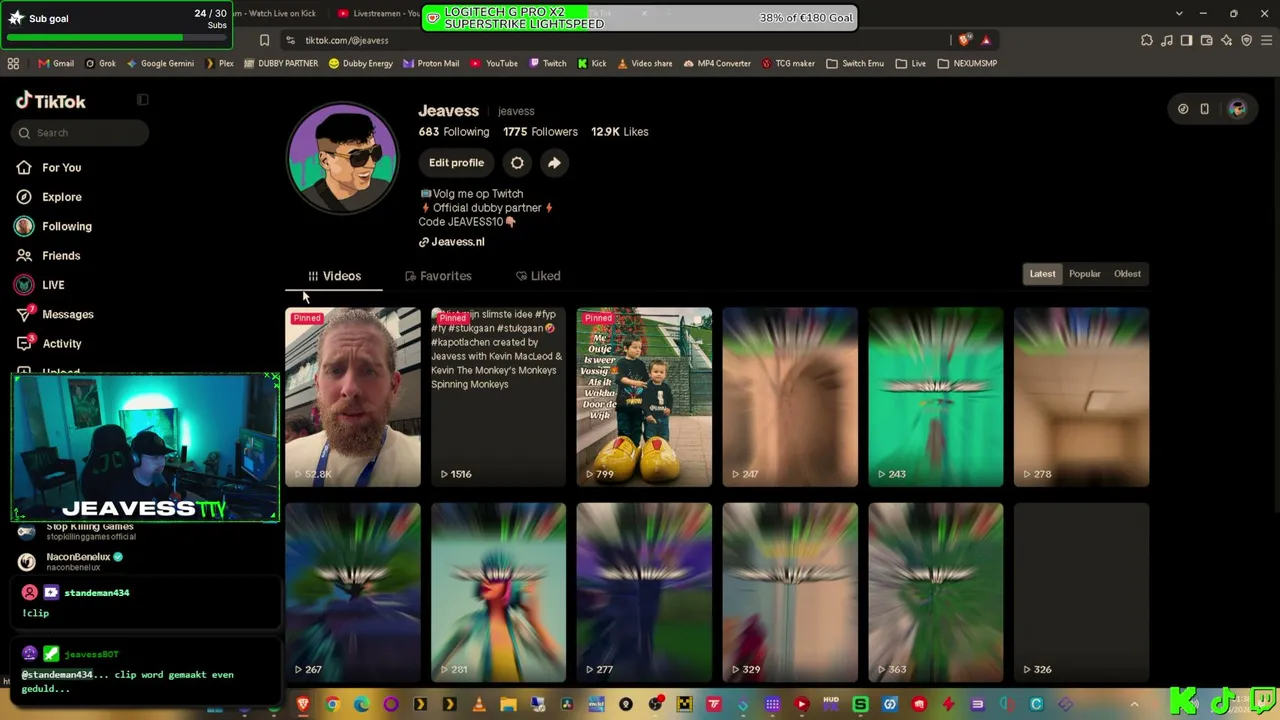Click the Jeavess profile avatar
1280x720 pixels.
tap(343, 157)
